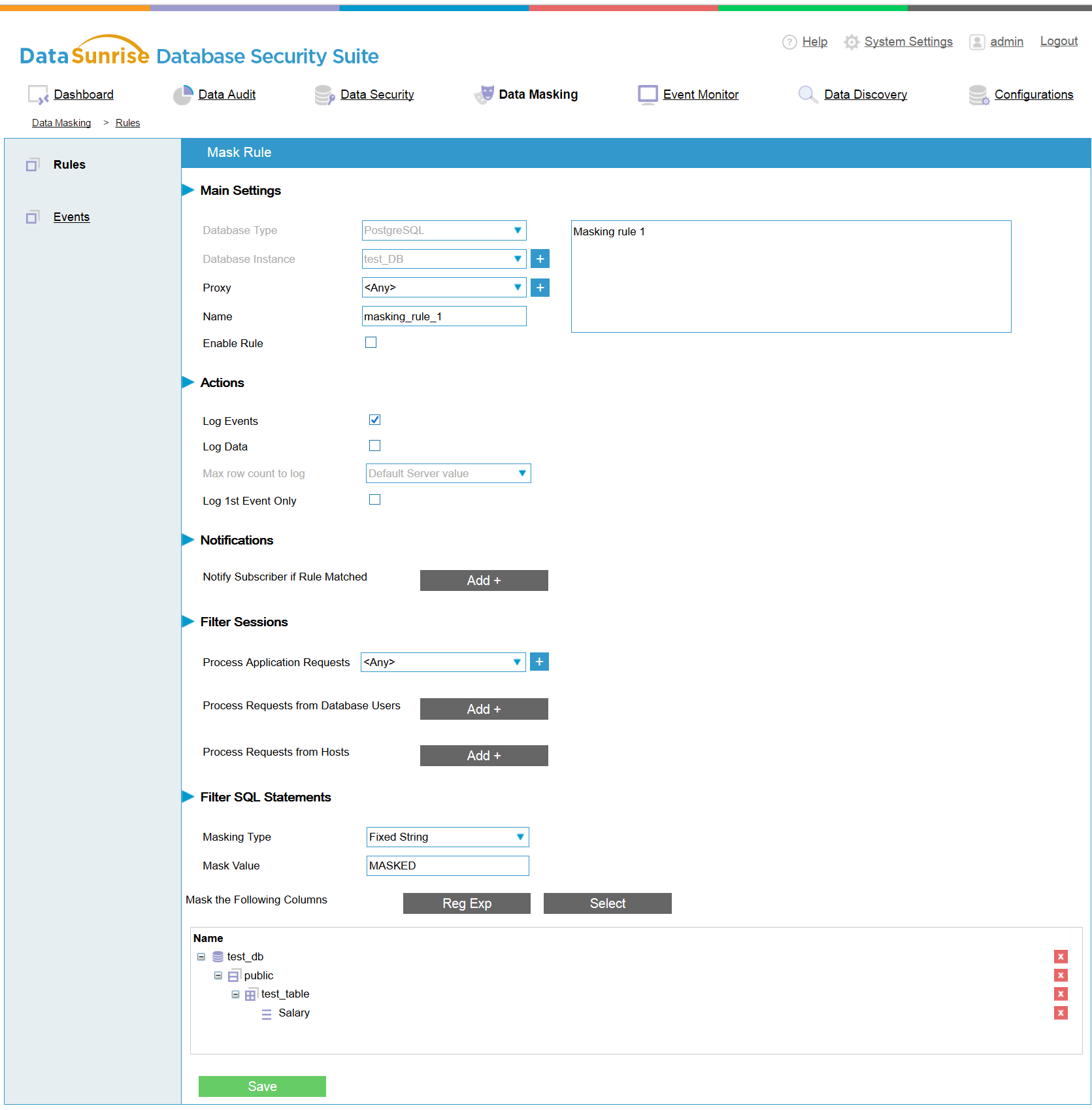The image size is (1092, 1110).
Task: Enable the Enable Rule checkbox
Action: [x=371, y=343]
